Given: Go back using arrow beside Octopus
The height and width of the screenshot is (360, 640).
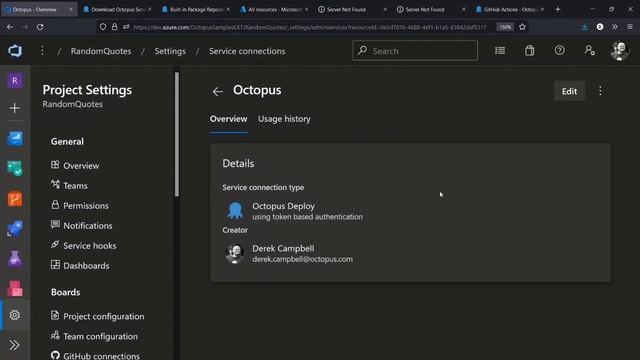Looking at the screenshot, I should (218, 91).
